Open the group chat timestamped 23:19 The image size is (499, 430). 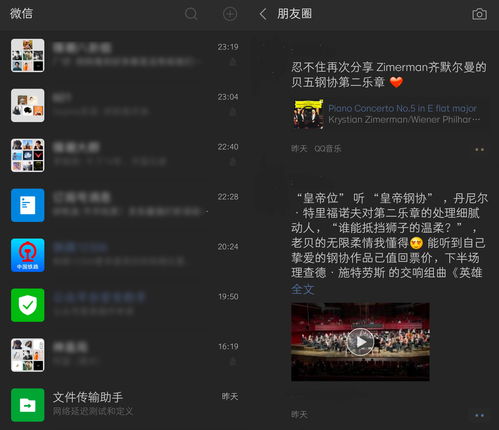tap(125, 55)
